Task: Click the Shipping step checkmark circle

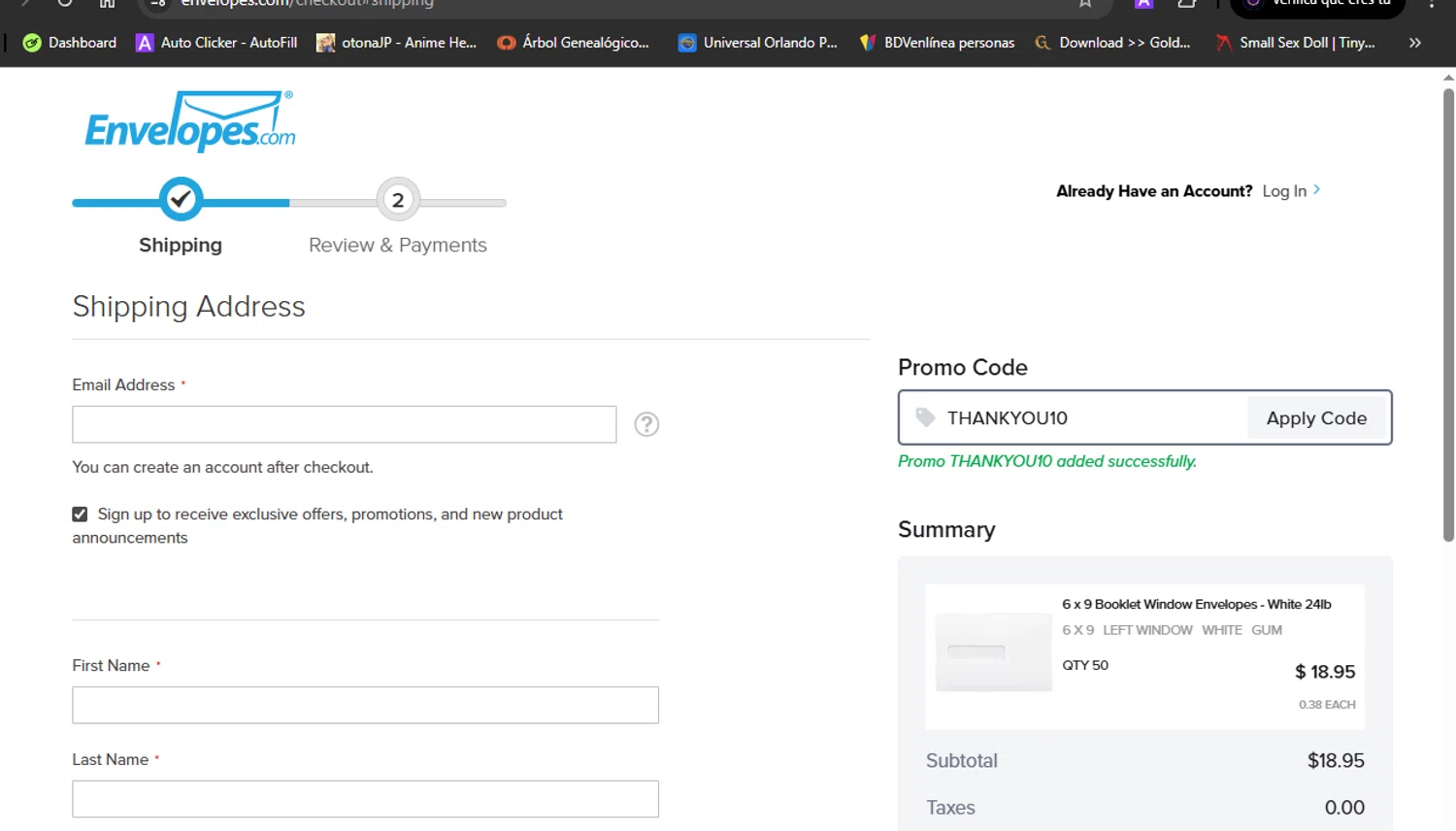Action: (x=181, y=200)
